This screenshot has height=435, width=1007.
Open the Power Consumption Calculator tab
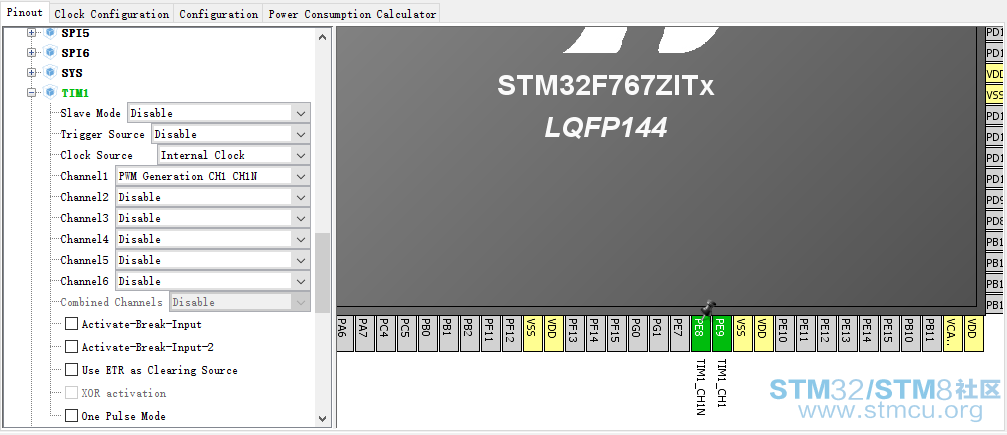tap(352, 14)
